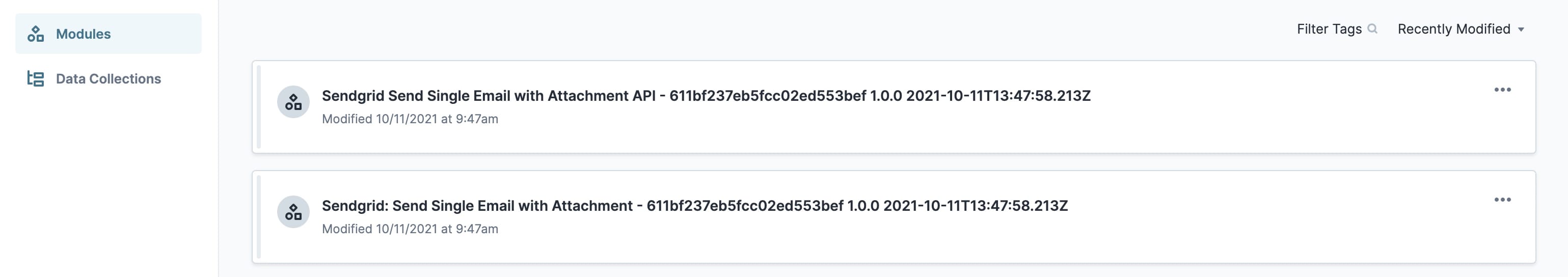Open Sendgrid Send Single Email with Attachment API title
The width and height of the screenshot is (1568, 277).
[706, 96]
